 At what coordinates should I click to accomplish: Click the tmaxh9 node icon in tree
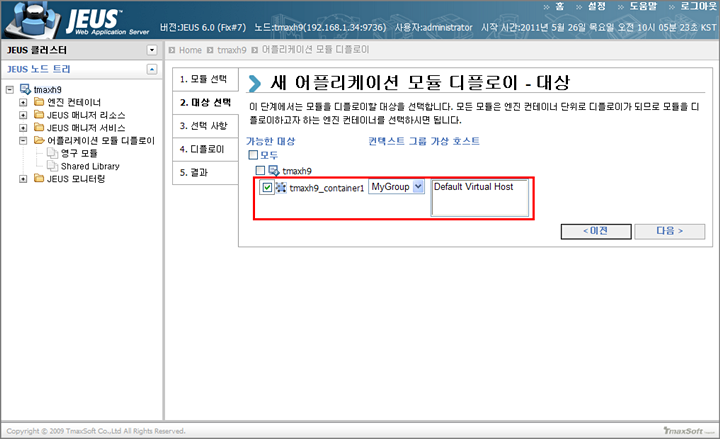[x=25, y=89]
